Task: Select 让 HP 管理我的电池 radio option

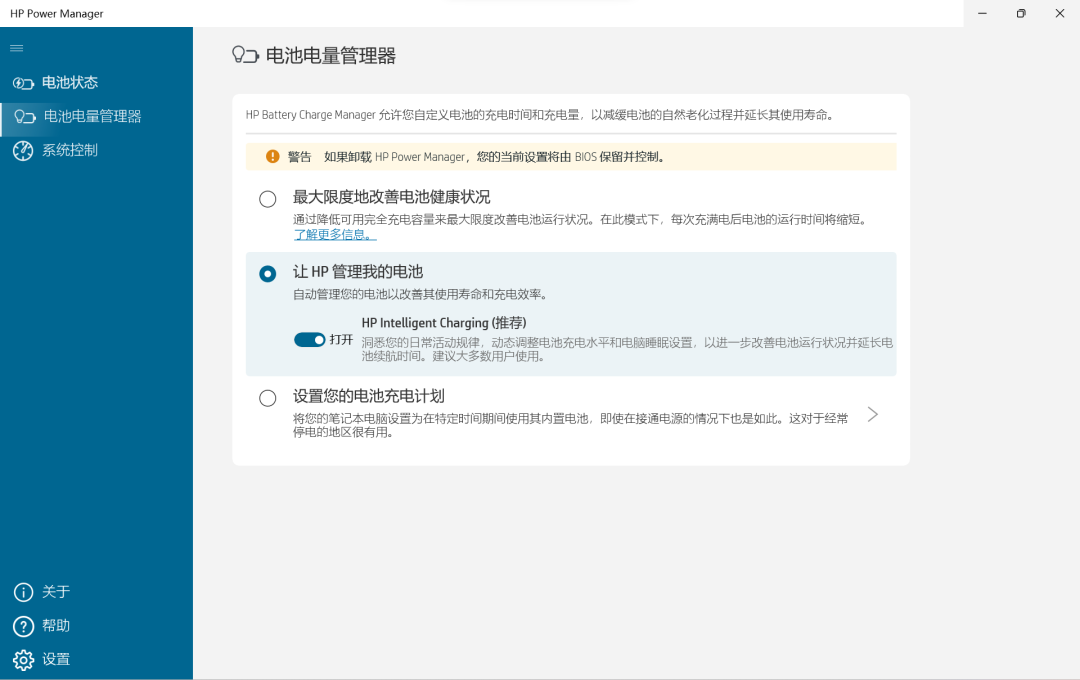Action: (268, 274)
